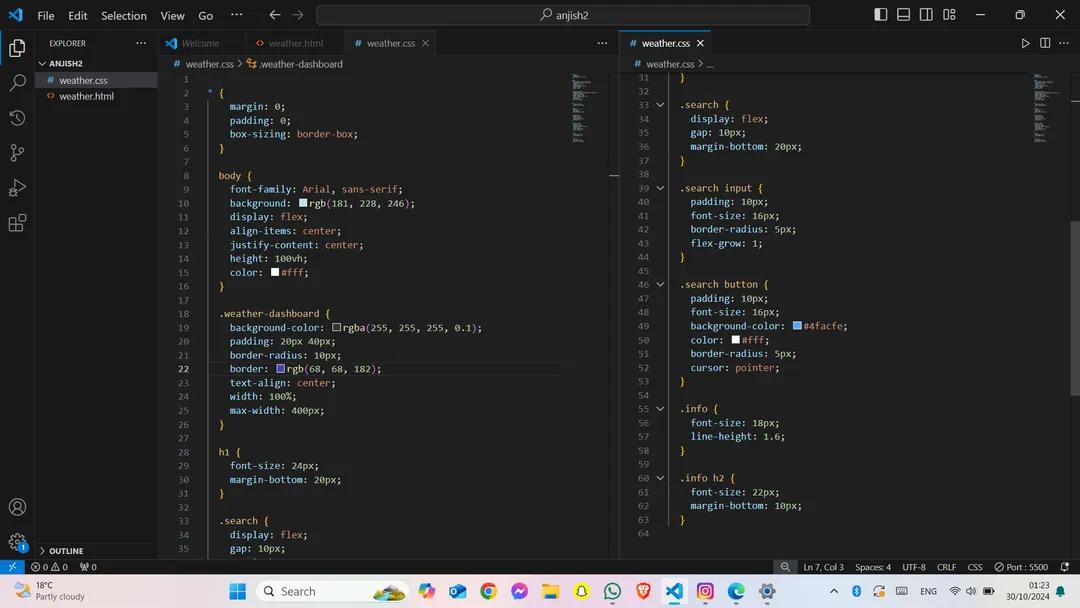Image resolution: width=1080 pixels, height=608 pixels.
Task: Toggle bottom panel layout button
Action: click(903, 14)
